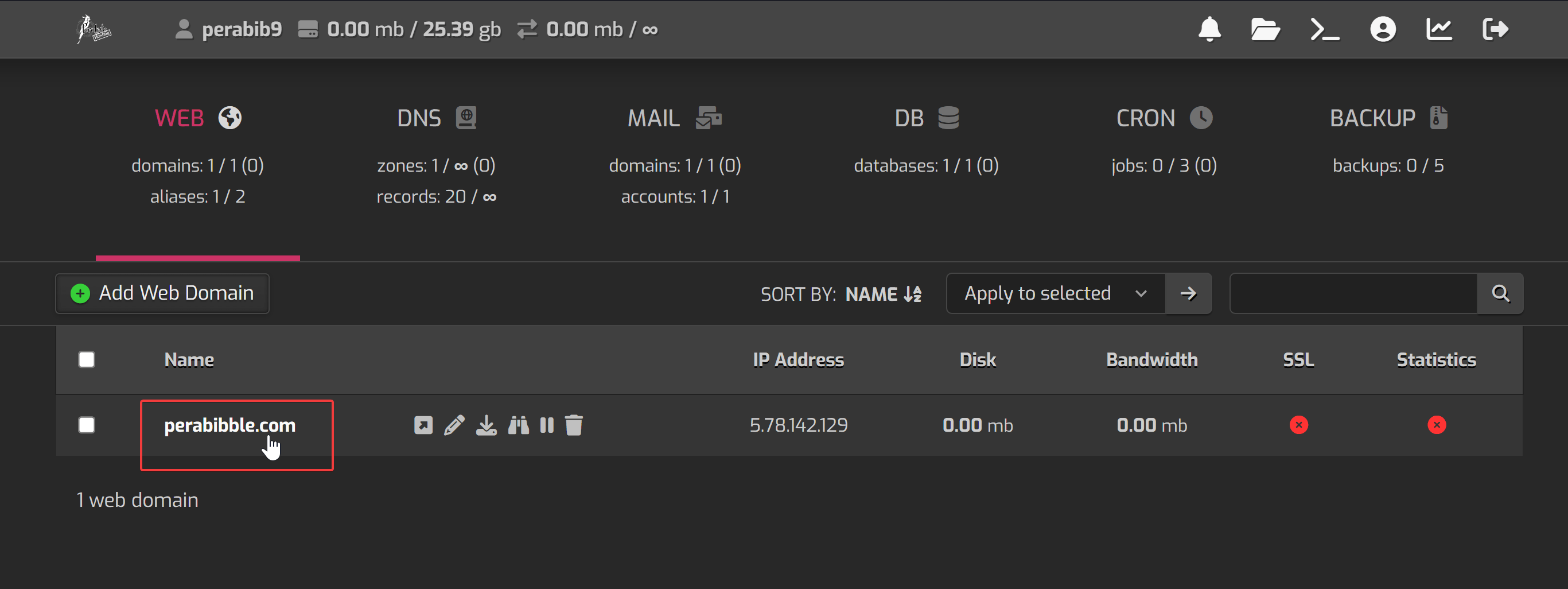Click the Add Web Domain button
The height and width of the screenshot is (589, 1568).
[162, 293]
